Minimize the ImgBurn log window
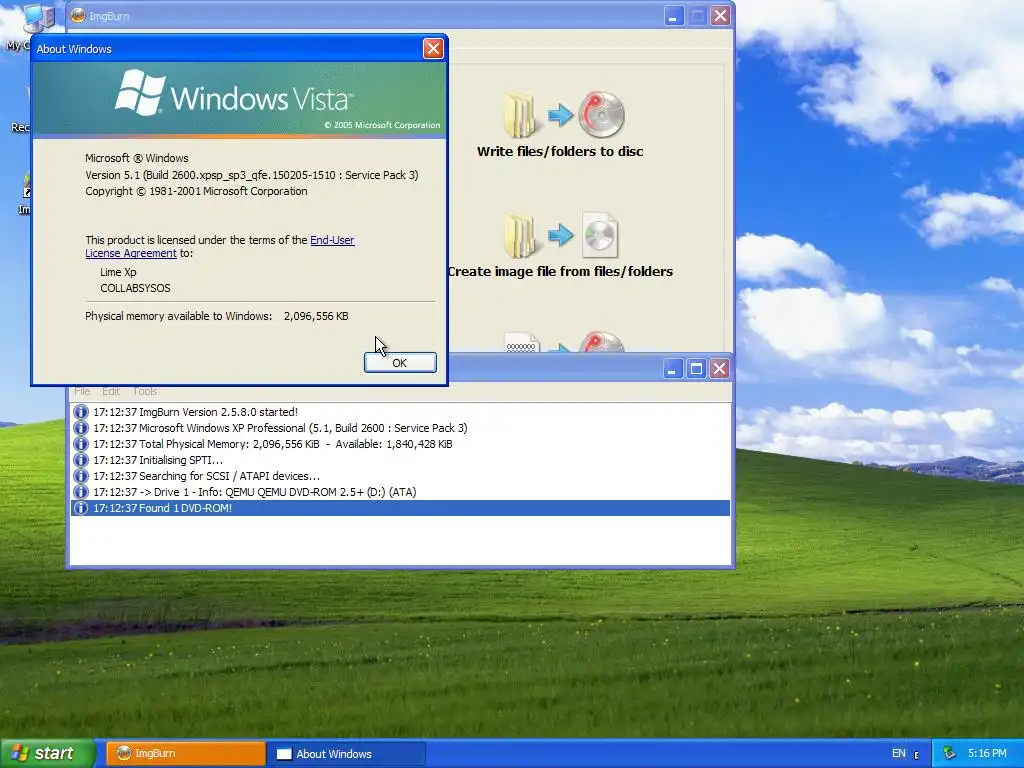The width and height of the screenshot is (1024, 768). click(x=673, y=368)
